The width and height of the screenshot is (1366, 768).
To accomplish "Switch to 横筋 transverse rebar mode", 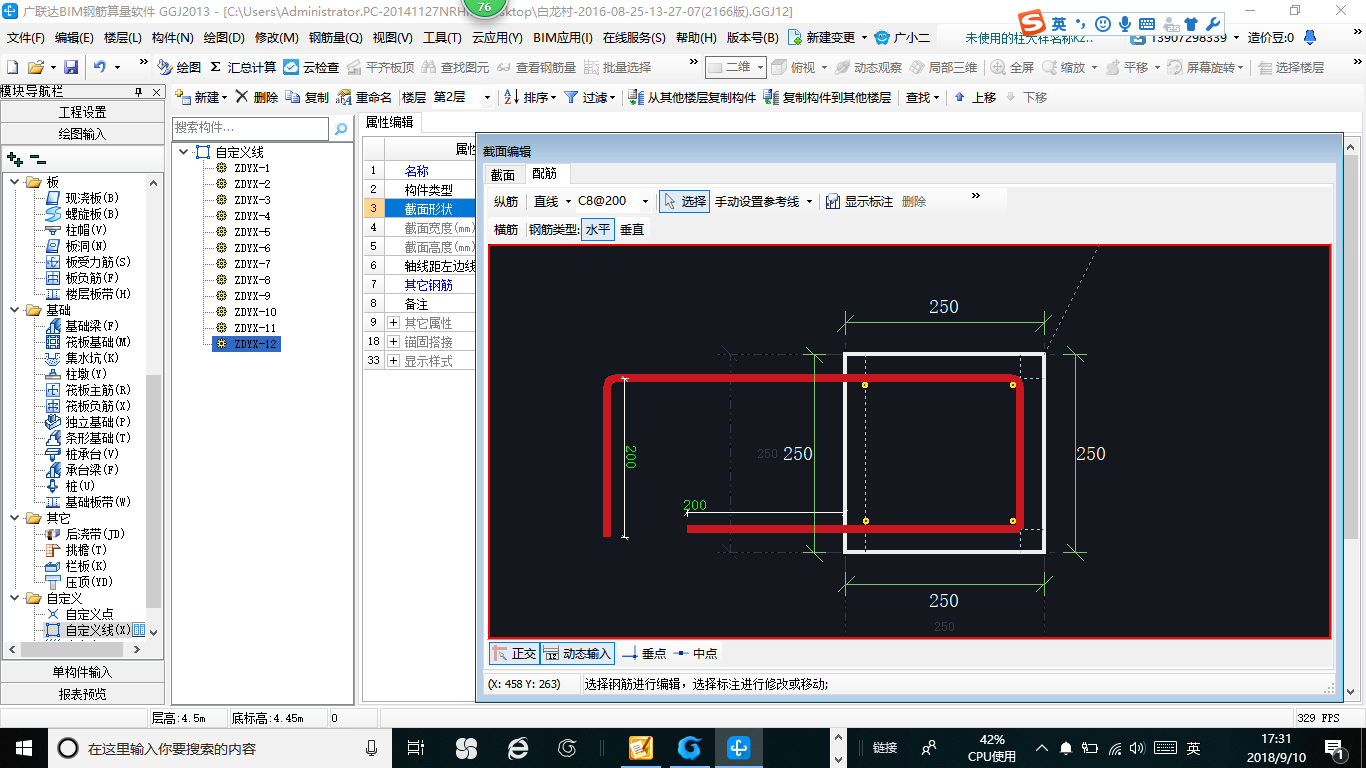I will coord(506,229).
